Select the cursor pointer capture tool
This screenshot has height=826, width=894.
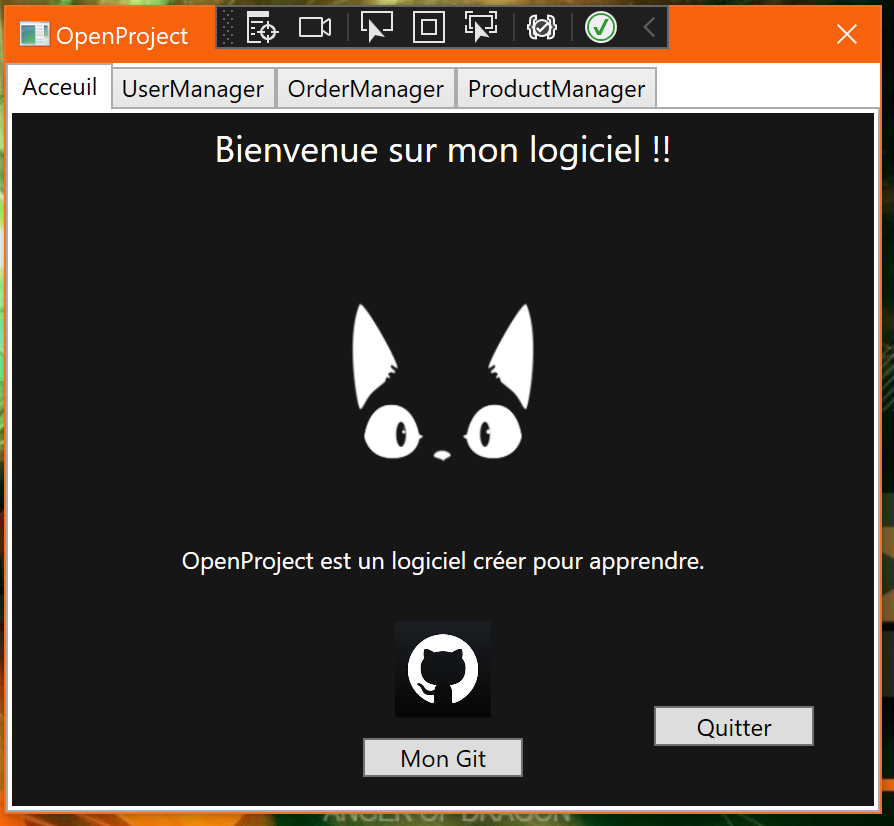point(376,27)
